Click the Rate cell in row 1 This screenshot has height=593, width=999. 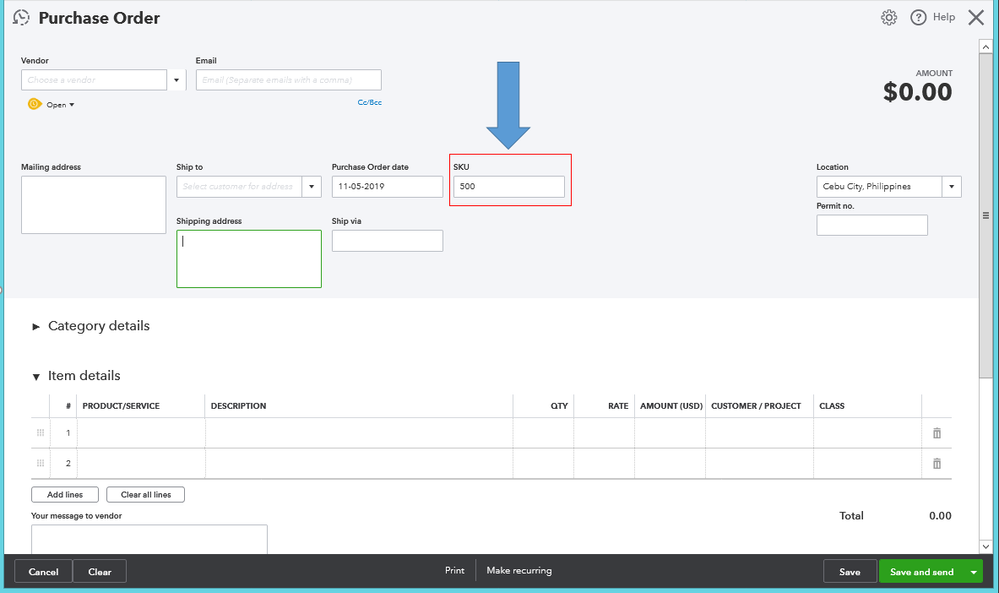604,433
